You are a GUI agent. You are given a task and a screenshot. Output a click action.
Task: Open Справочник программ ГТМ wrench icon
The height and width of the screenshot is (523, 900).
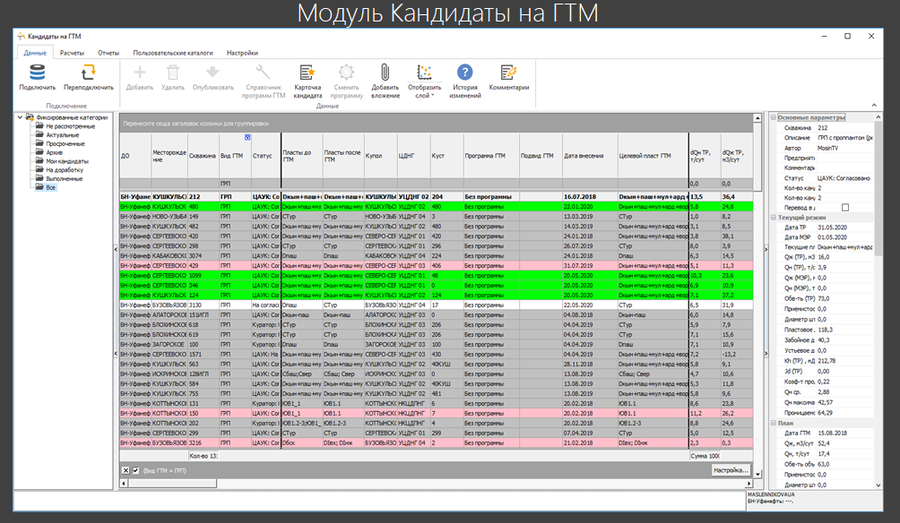(263, 72)
